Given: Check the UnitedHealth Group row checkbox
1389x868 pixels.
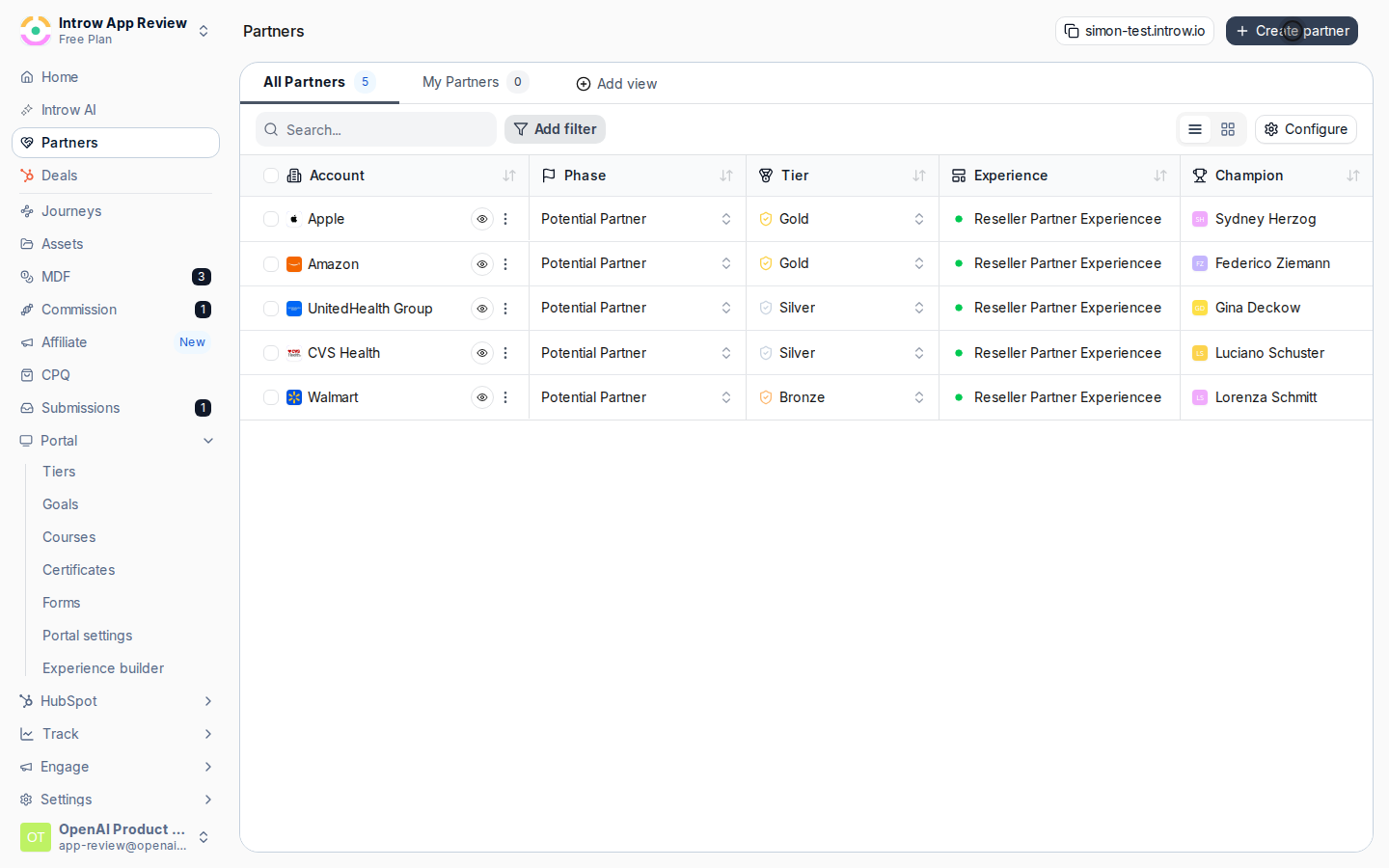Looking at the screenshot, I should click(x=271, y=309).
